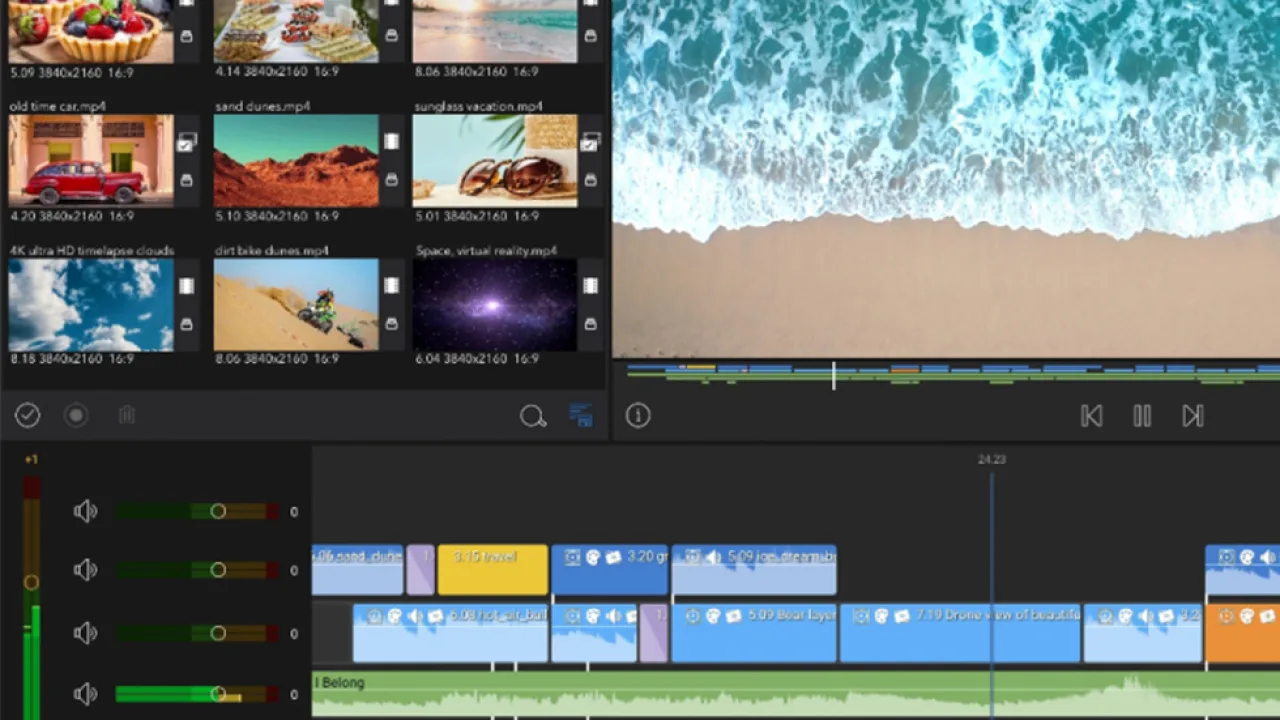Jump to previous clip in preview controls
The image size is (1280, 720).
(1092, 416)
